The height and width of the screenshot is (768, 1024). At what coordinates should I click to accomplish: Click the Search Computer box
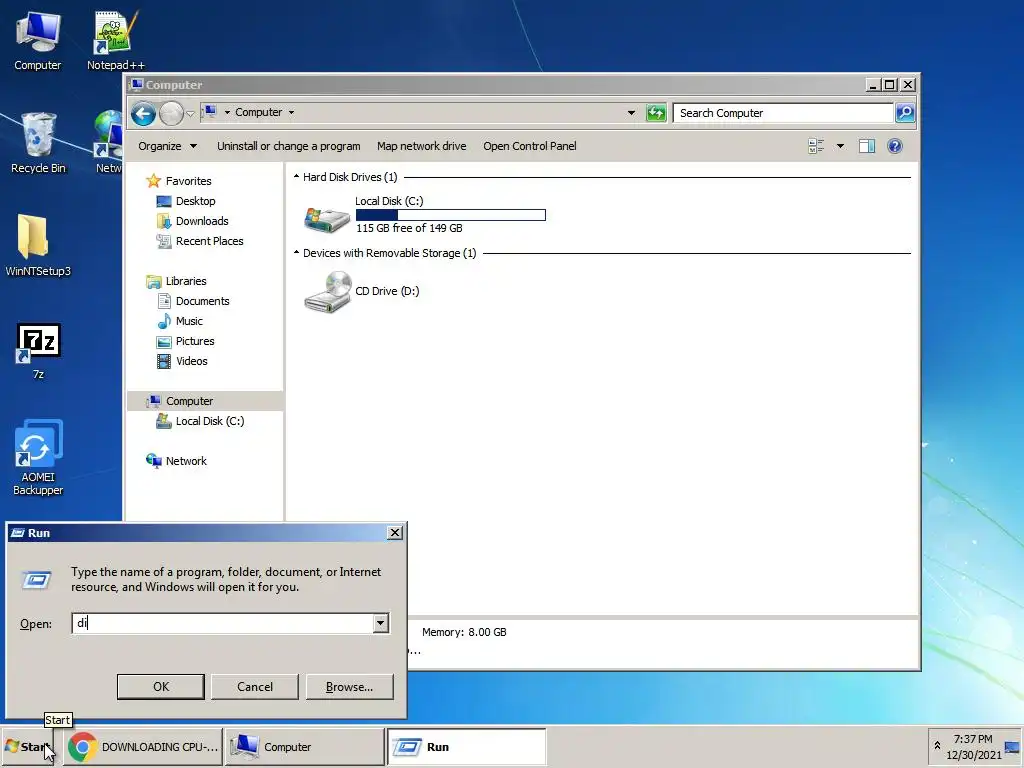[782, 113]
